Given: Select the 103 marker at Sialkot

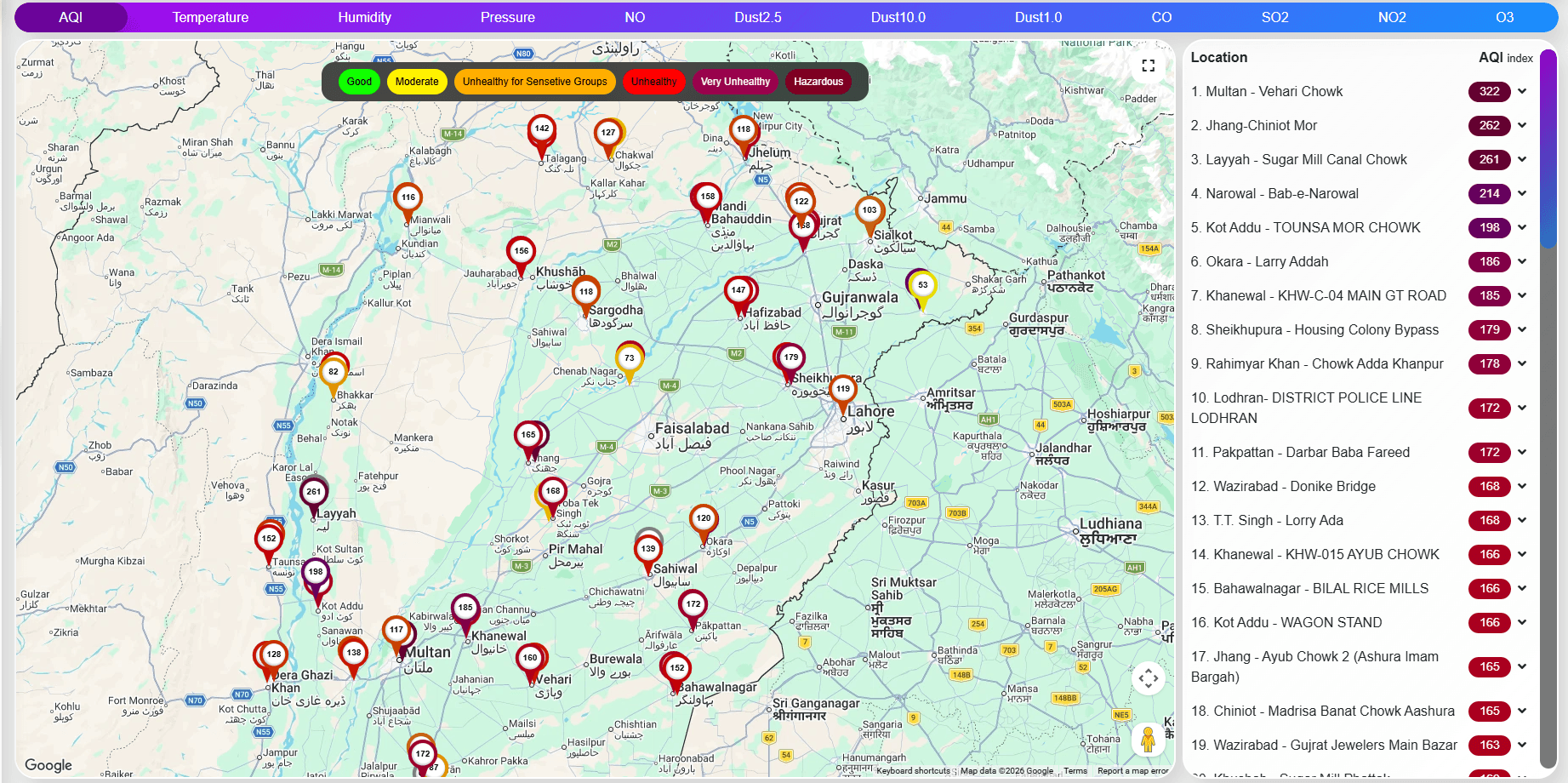Looking at the screenshot, I should 870,217.
